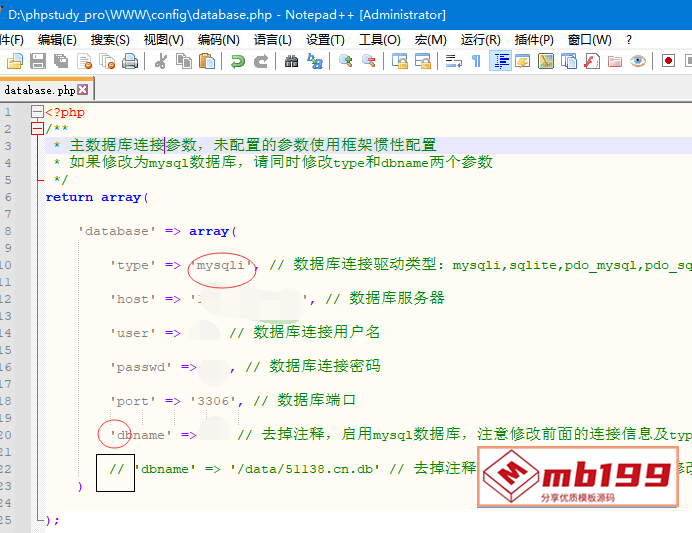Close the database.php tab
This screenshot has width=692, height=533.
(82, 90)
